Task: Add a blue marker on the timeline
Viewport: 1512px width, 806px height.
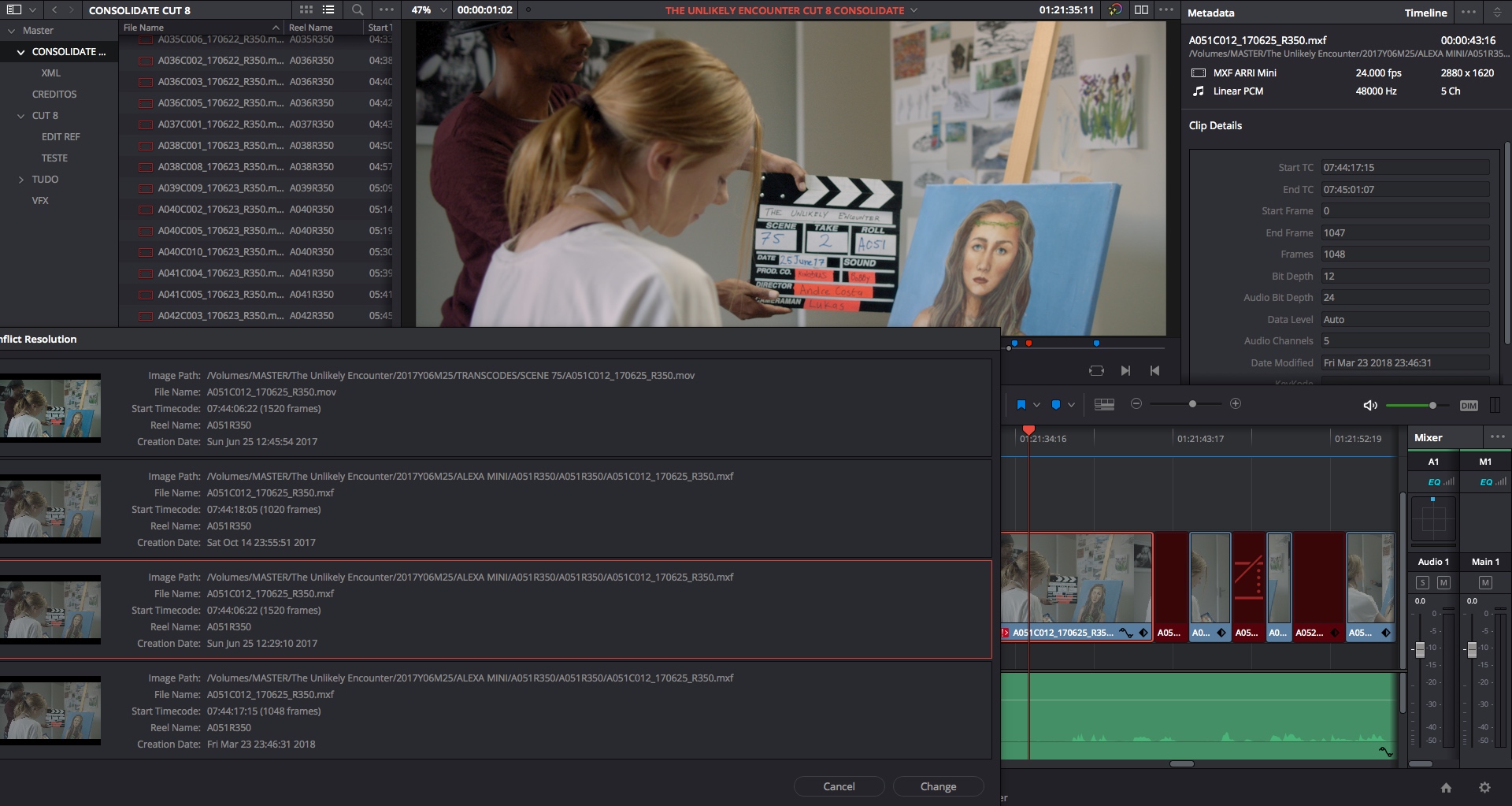Action: point(1056,404)
